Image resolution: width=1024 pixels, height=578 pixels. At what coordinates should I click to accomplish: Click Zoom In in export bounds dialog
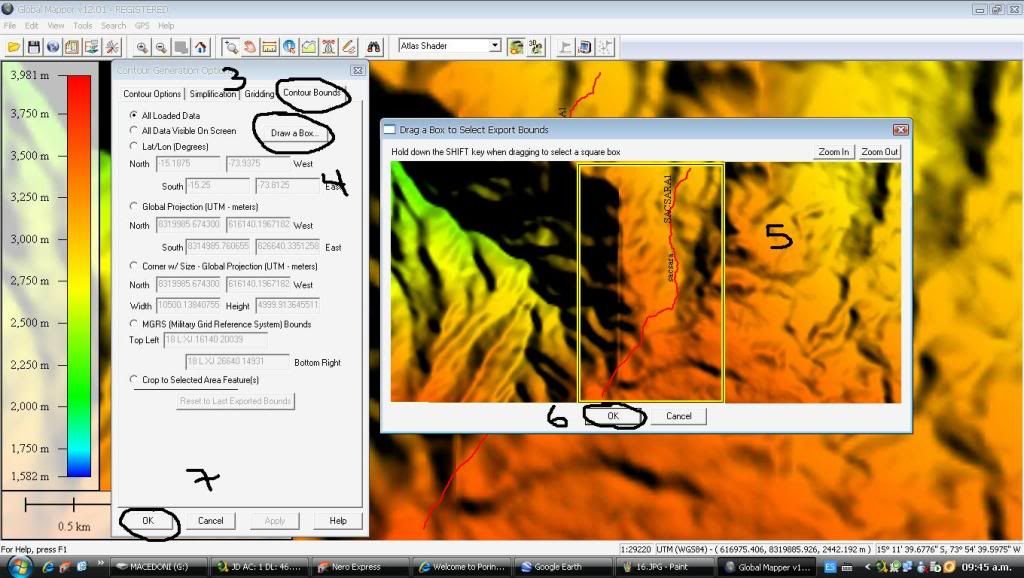(x=833, y=152)
